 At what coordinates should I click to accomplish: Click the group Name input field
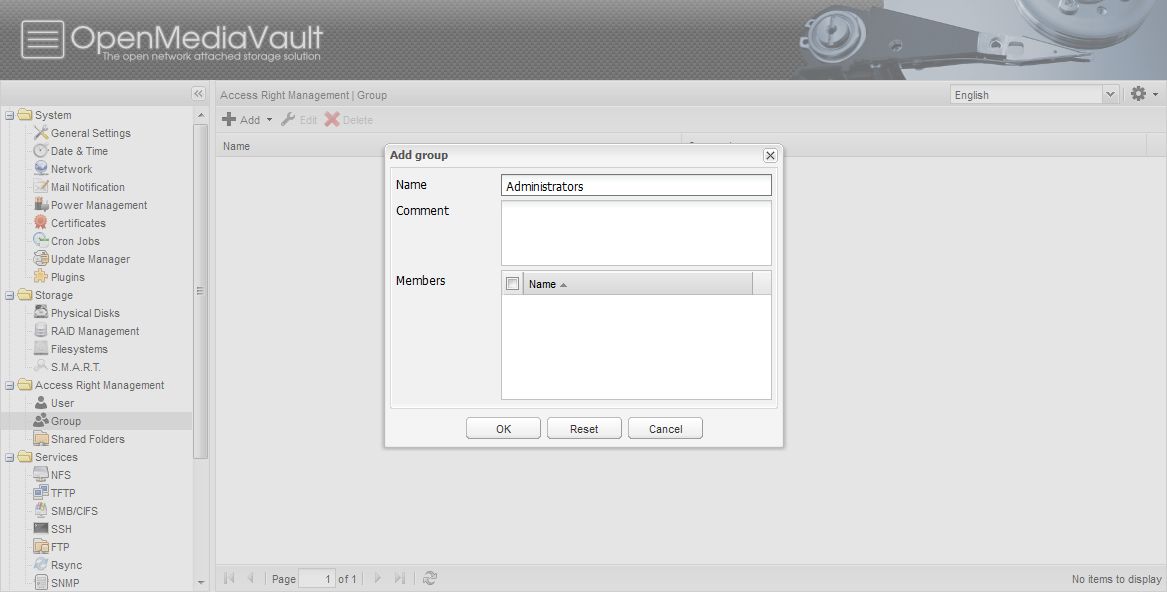point(636,185)
